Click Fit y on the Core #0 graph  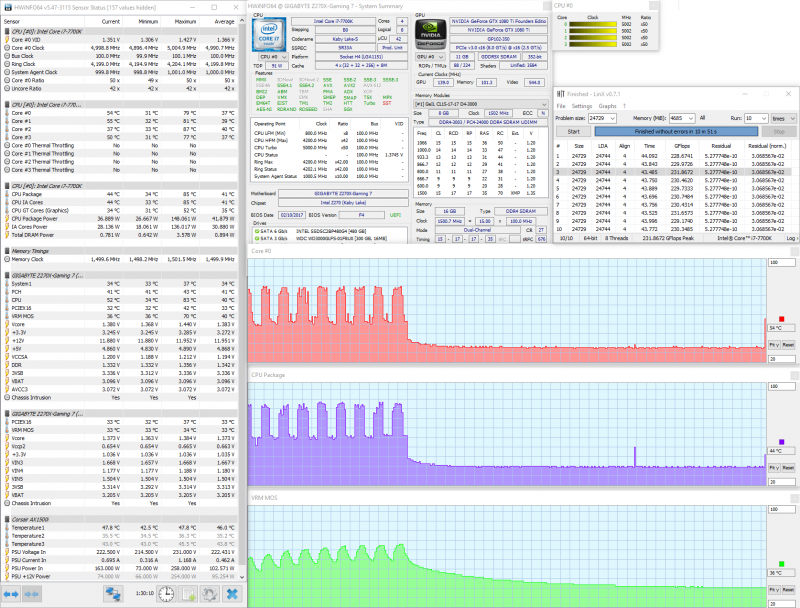(774, 345)
